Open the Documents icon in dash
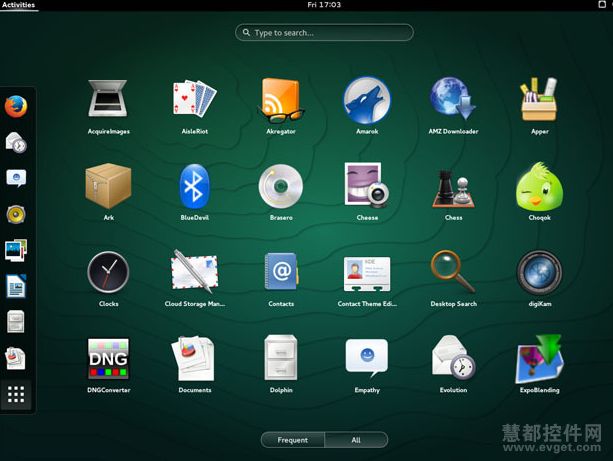The height and width of the screenshot is (461, 613). coord(16,358)
